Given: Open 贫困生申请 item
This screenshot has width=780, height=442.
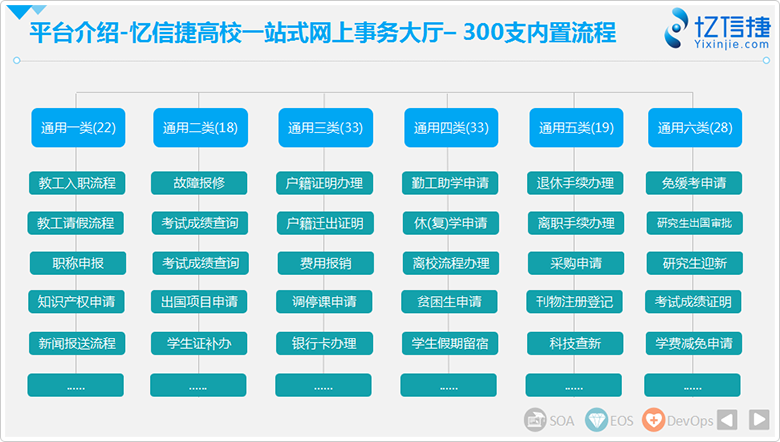Looking at the screenshot, I should tap(449, 302).
